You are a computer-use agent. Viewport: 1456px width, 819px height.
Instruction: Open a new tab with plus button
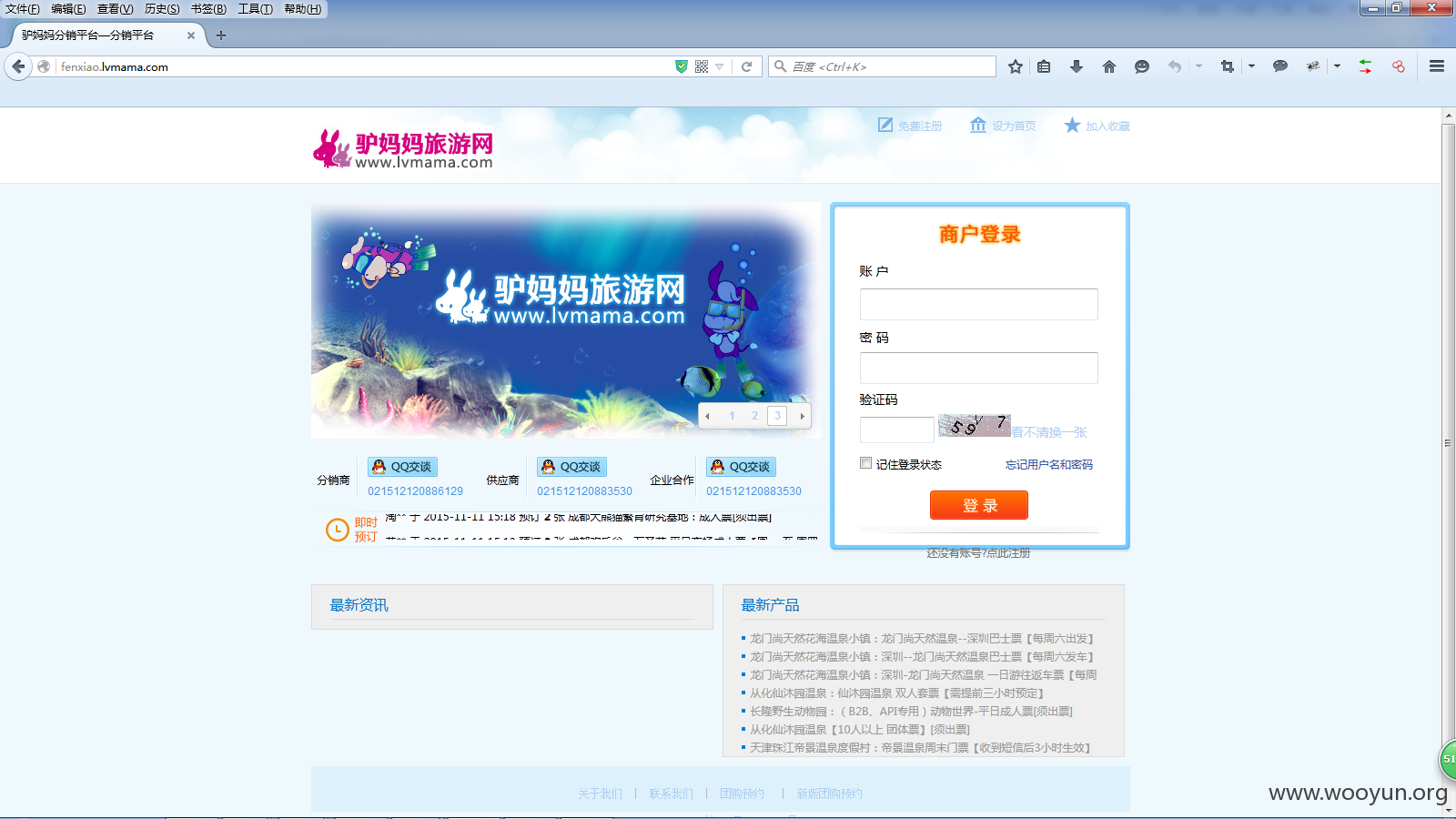(x=220, y=35)
